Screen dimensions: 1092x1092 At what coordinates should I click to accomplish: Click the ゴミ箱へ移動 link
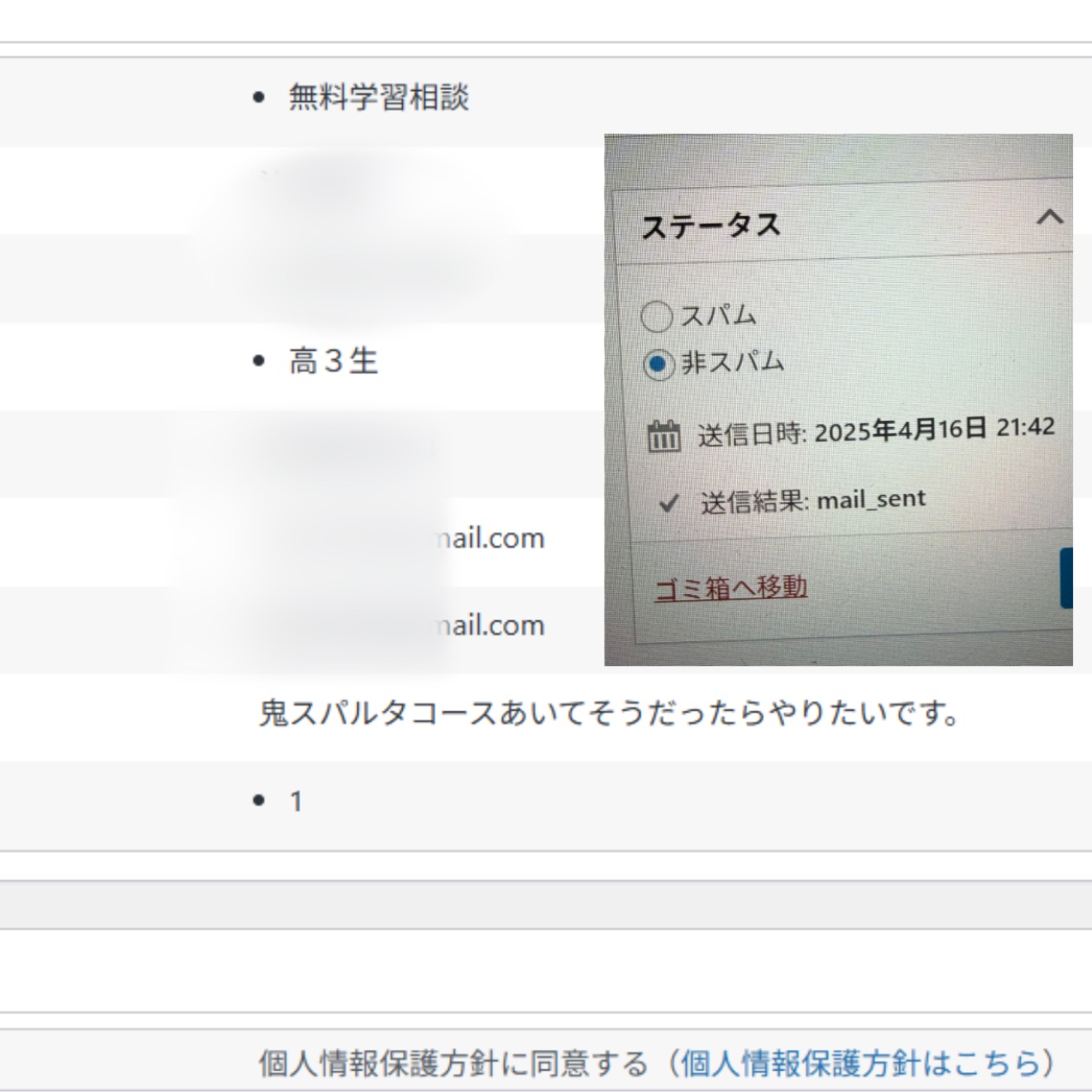point(730,588)
